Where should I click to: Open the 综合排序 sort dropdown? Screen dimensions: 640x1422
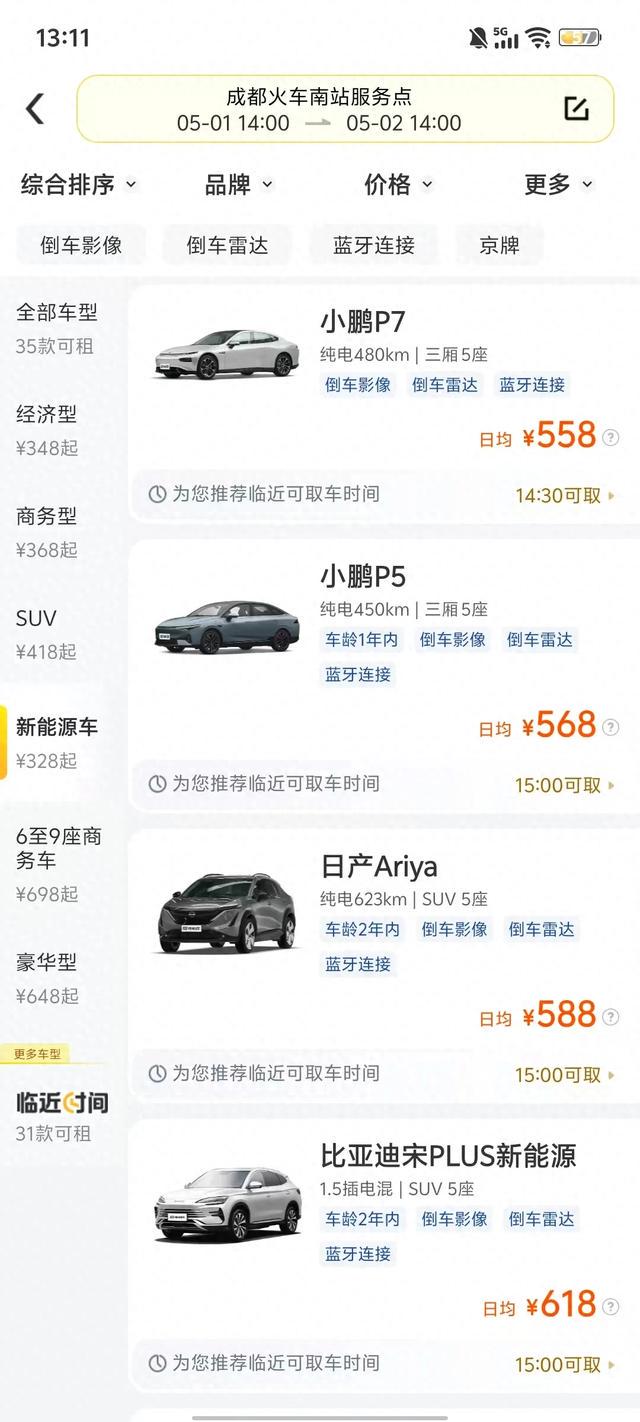(x=78, y=184)
